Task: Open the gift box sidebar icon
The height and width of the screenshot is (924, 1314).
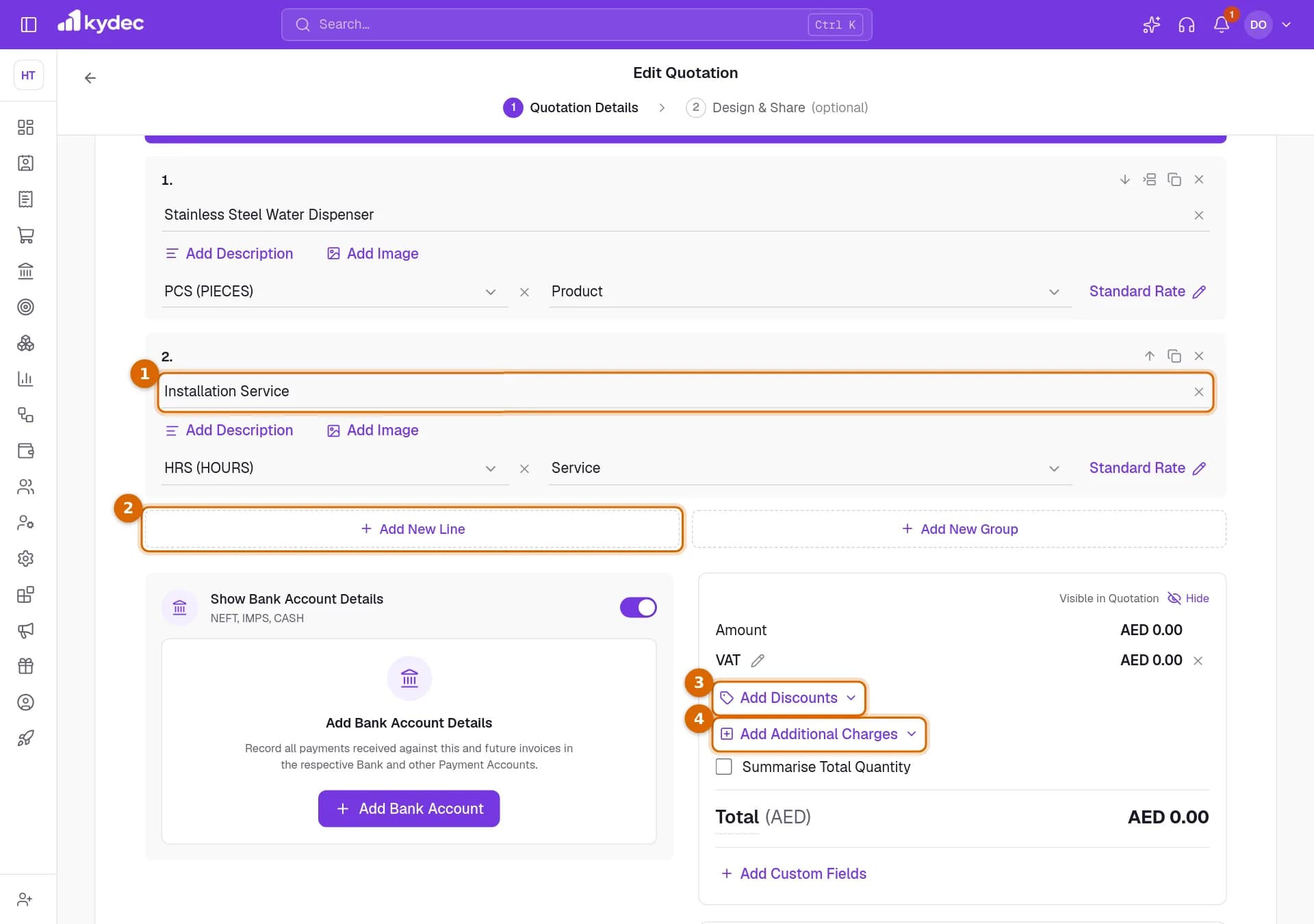Action: 25,666
